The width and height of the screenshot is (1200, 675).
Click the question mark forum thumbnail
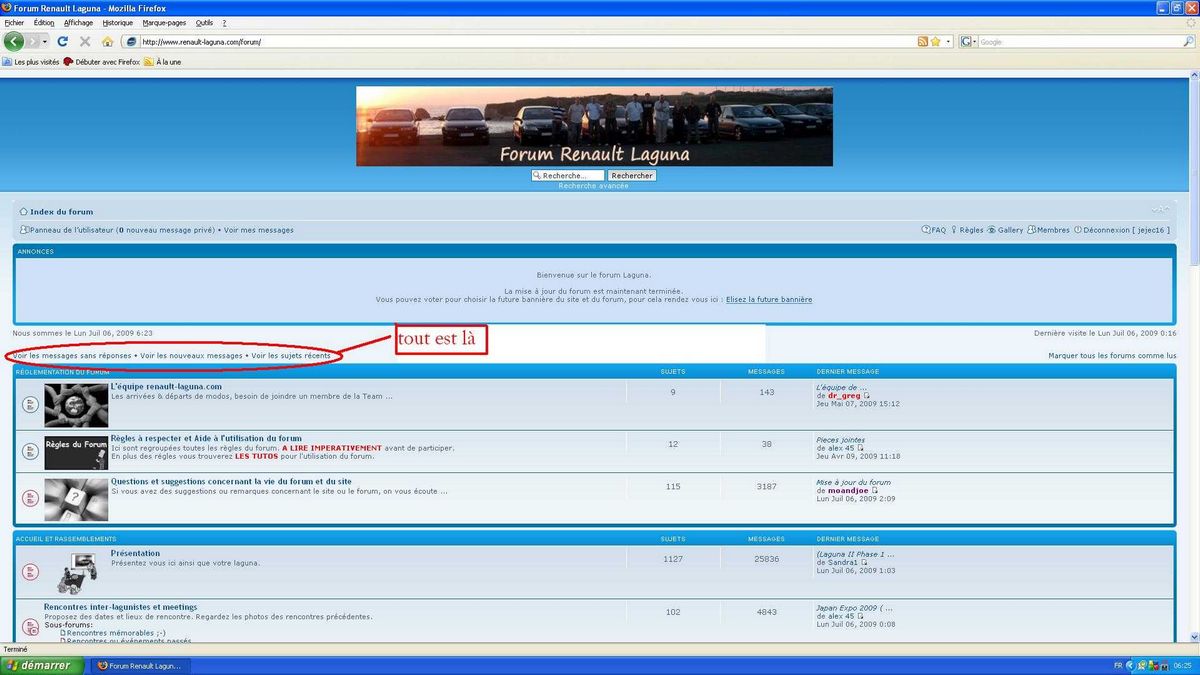point(76,499)
